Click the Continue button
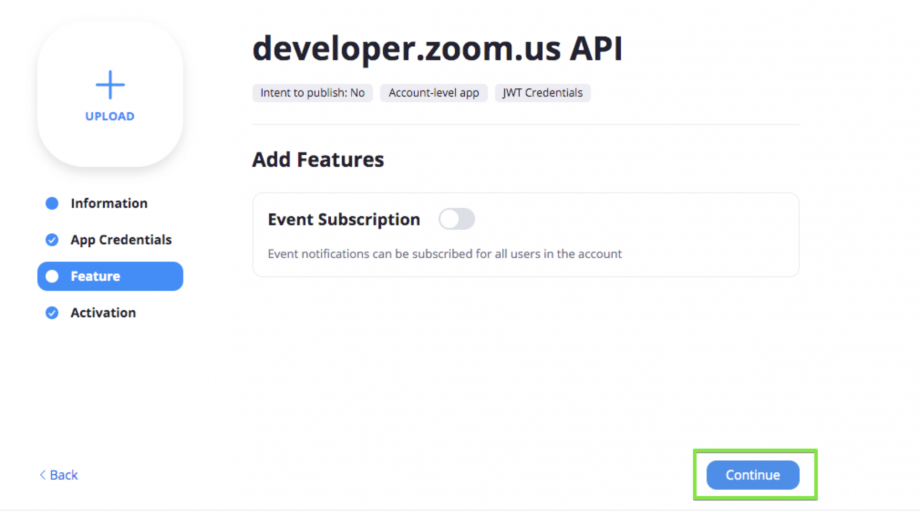Screen dimensions: 920x512 coord(753,475)
